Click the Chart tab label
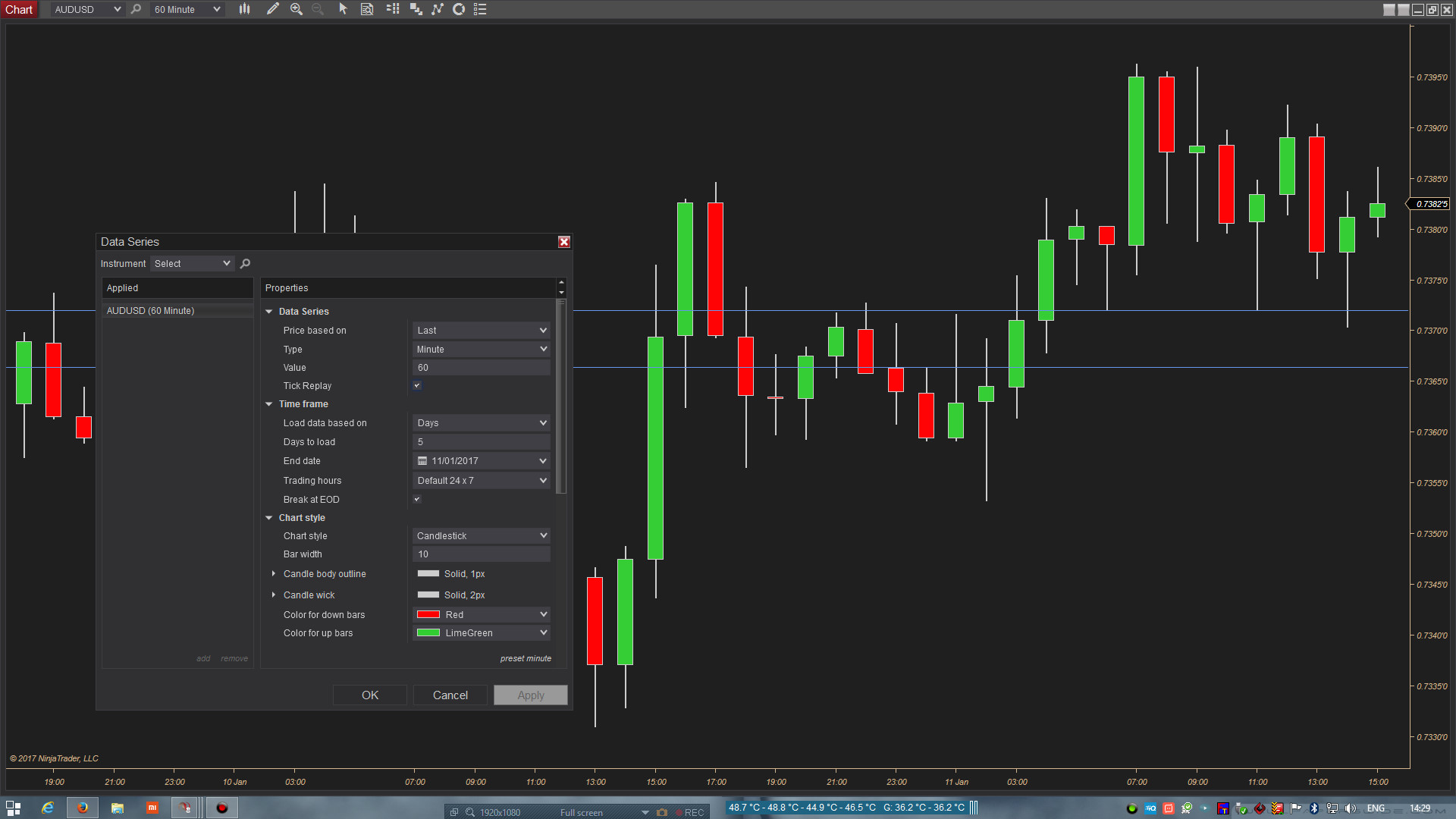The width and height of the screenshot is (1456, 819). coord(19,9)
